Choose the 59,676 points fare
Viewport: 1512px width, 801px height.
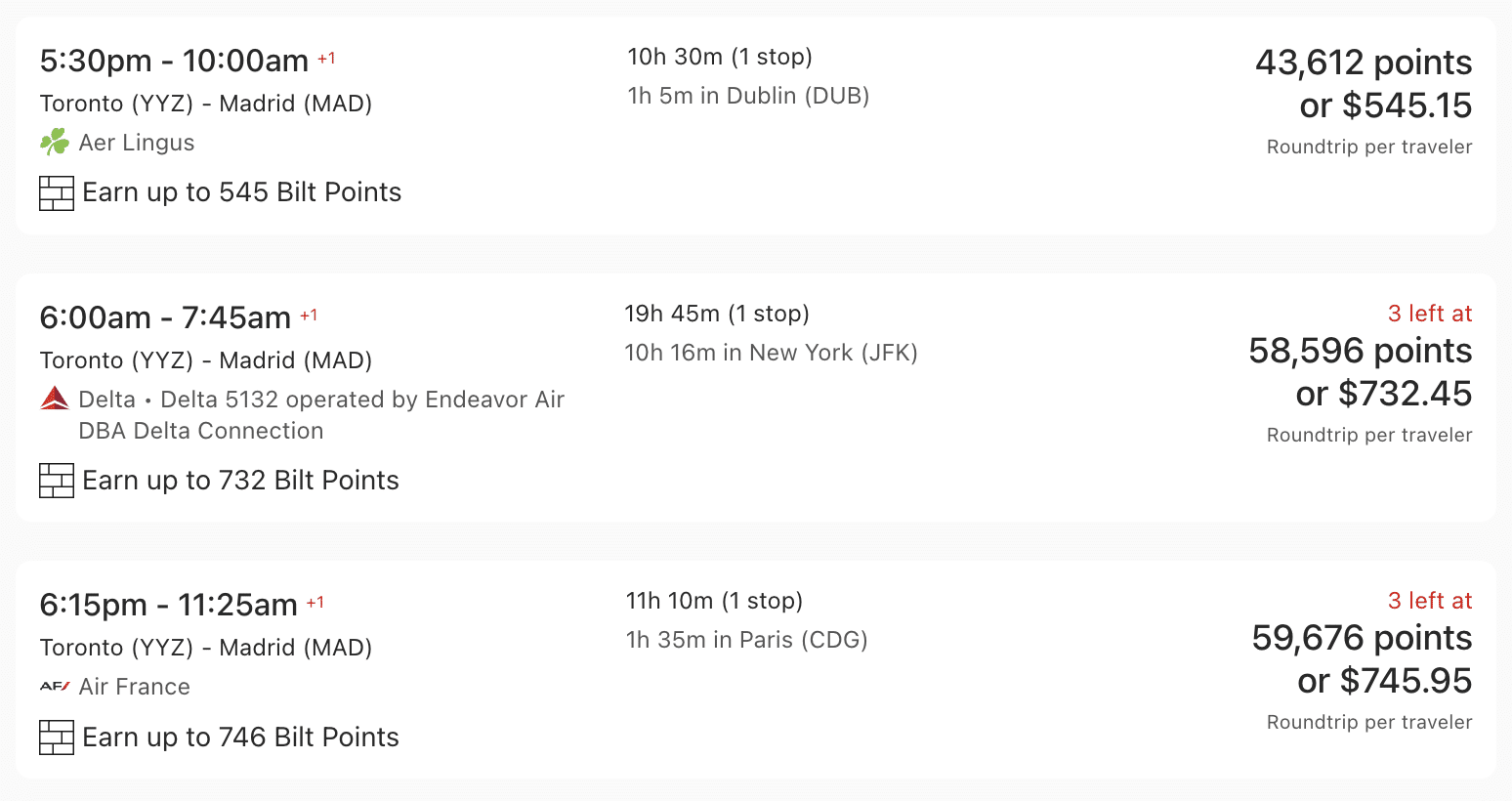tap(1362, 639)
